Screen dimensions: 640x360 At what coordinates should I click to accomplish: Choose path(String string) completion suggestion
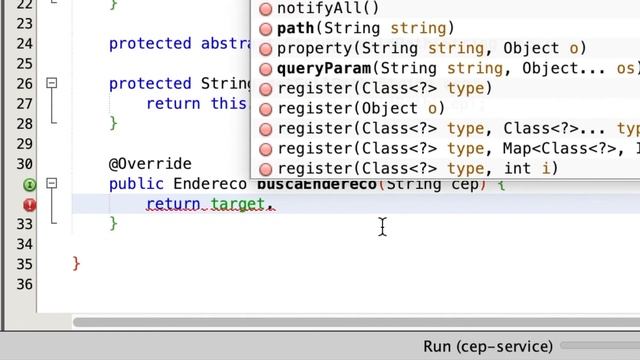[x=445, y=28]
